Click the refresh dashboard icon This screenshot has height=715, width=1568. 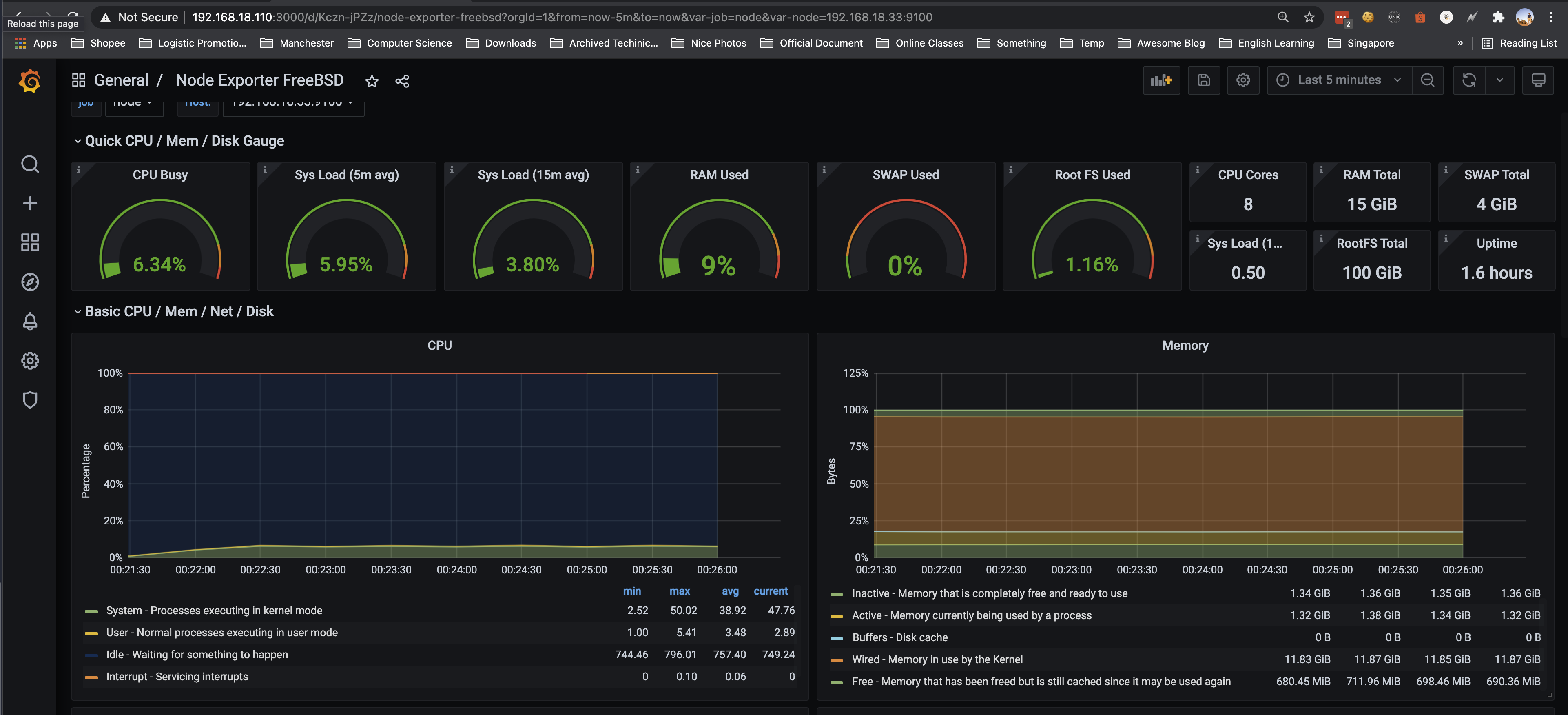point(1469,80)
